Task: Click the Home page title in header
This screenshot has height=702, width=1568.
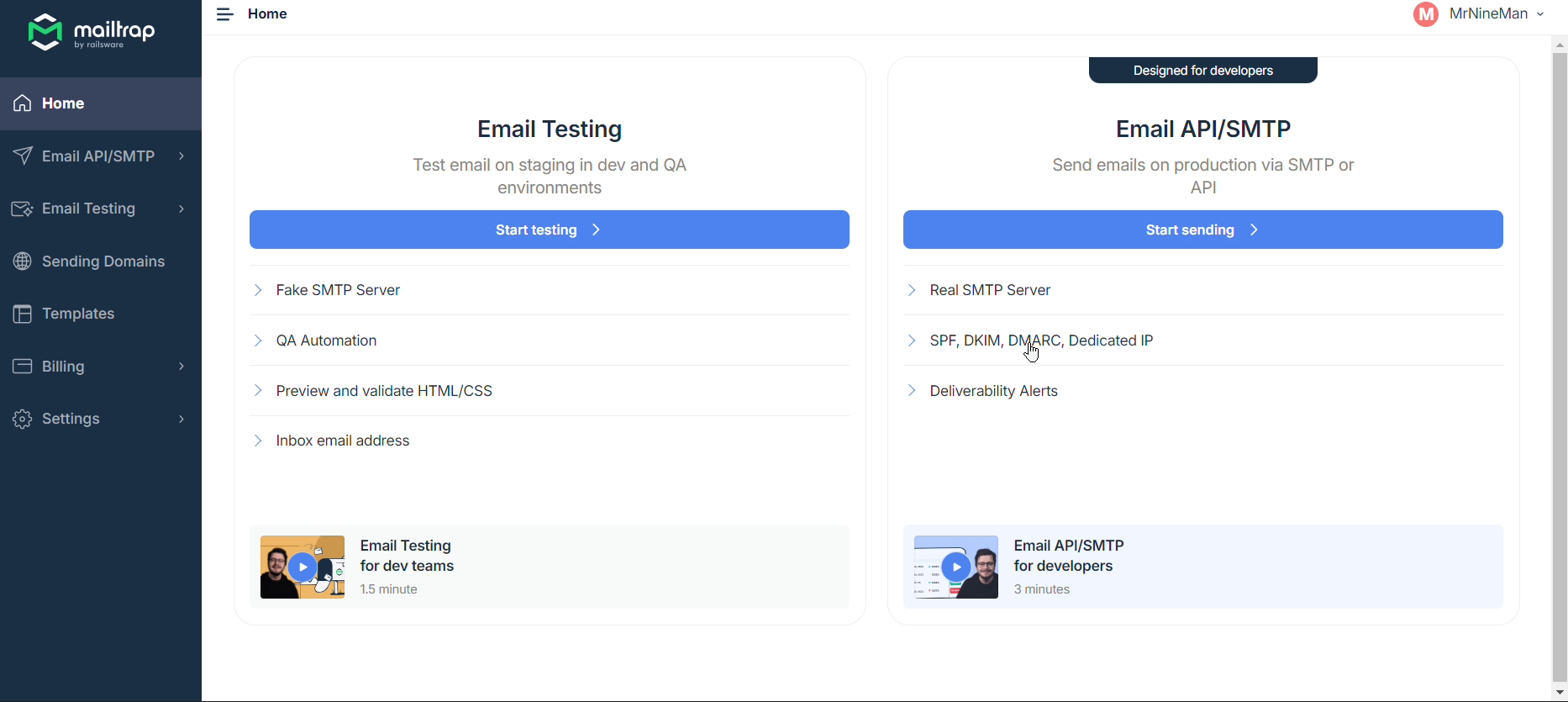Action: pos(267,14)
